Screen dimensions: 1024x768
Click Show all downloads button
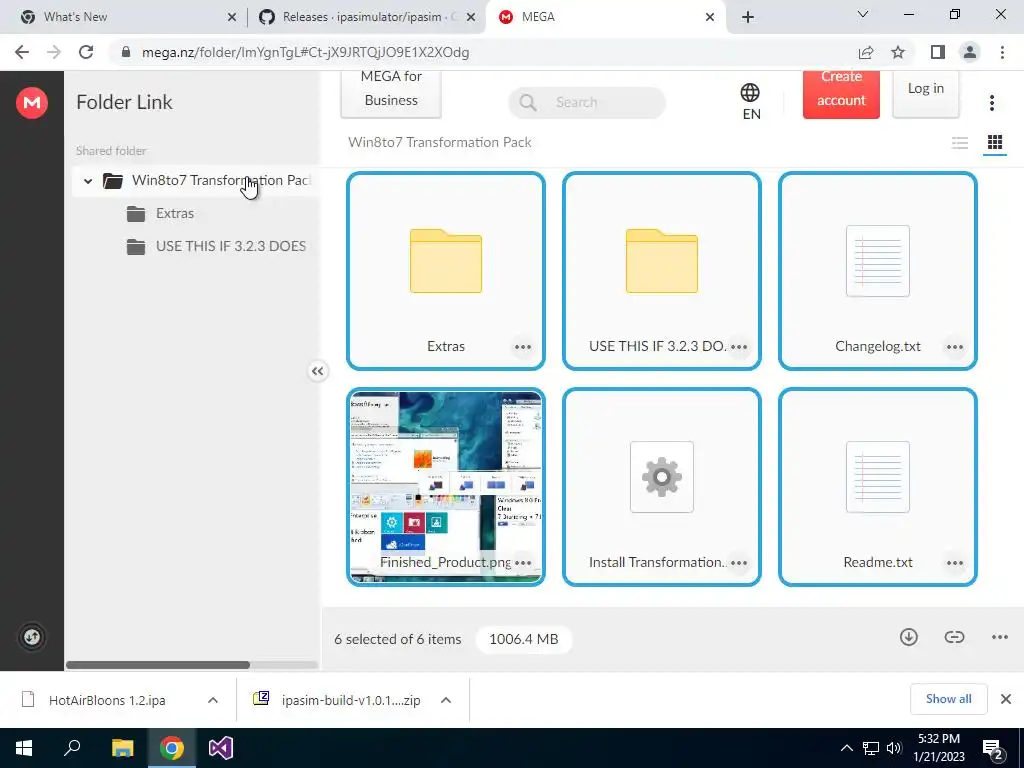(948, 699)
